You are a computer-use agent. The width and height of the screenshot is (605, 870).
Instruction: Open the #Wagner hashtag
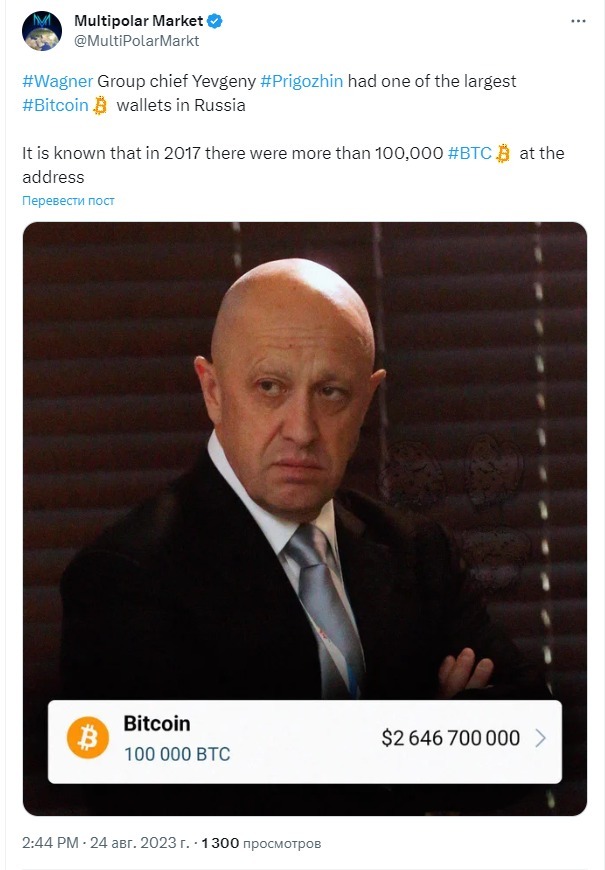[x=58, y=81]
